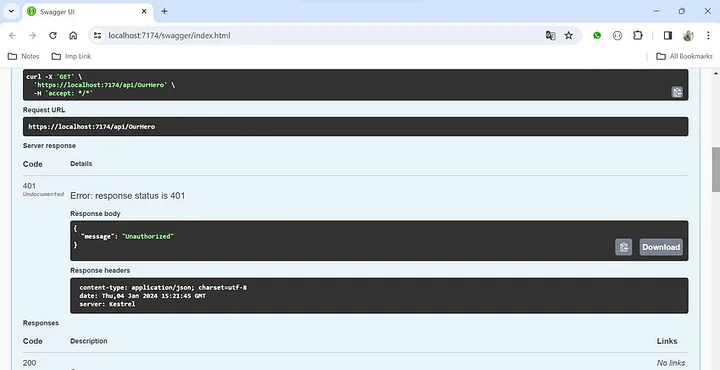This screenshot has height=370, width=720.
Task: Select the 'Unauthorized' message value
Action: 147,236
